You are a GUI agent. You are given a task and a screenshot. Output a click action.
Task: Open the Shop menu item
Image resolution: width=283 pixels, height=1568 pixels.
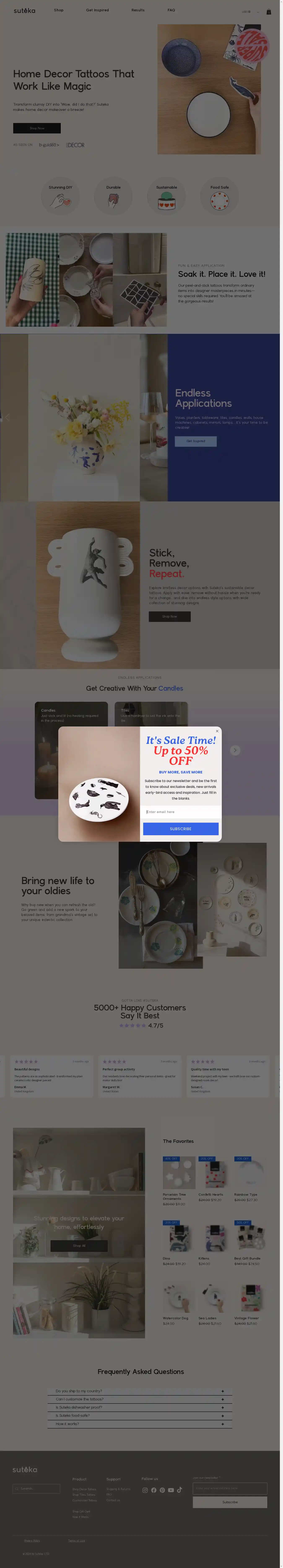[x=58, y=10]
